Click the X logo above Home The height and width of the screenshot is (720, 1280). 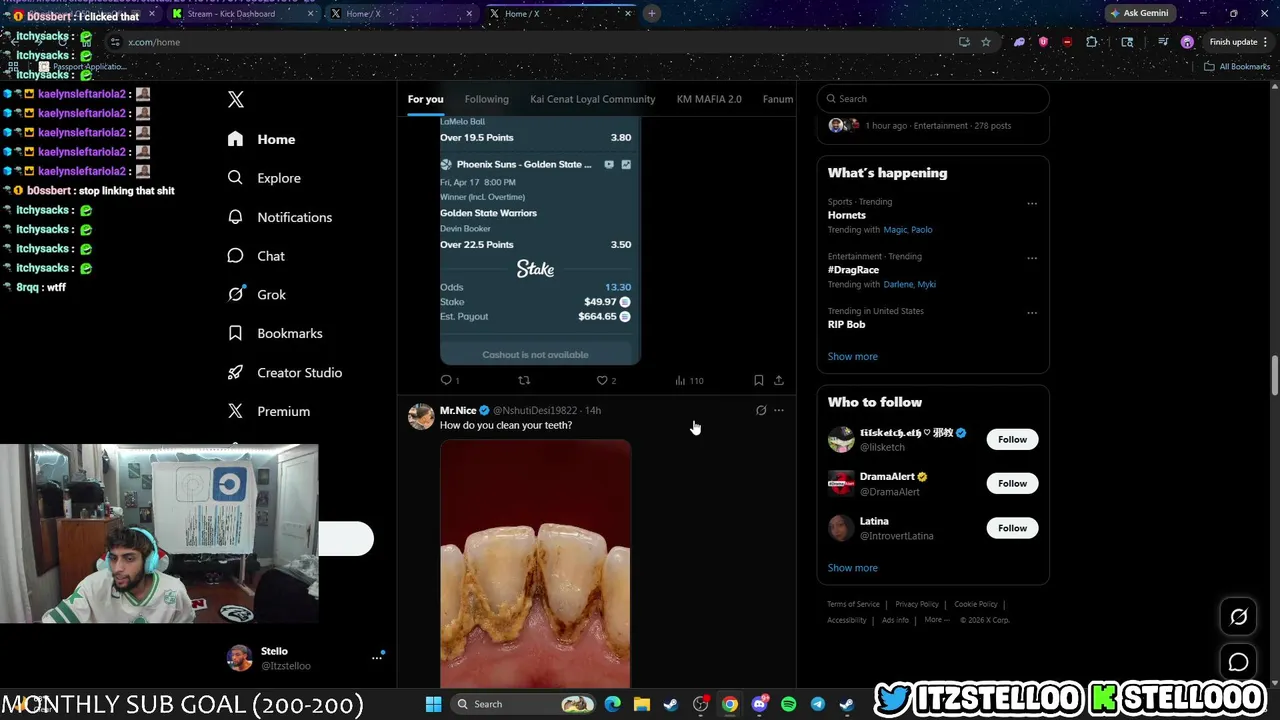coord(235,99)
